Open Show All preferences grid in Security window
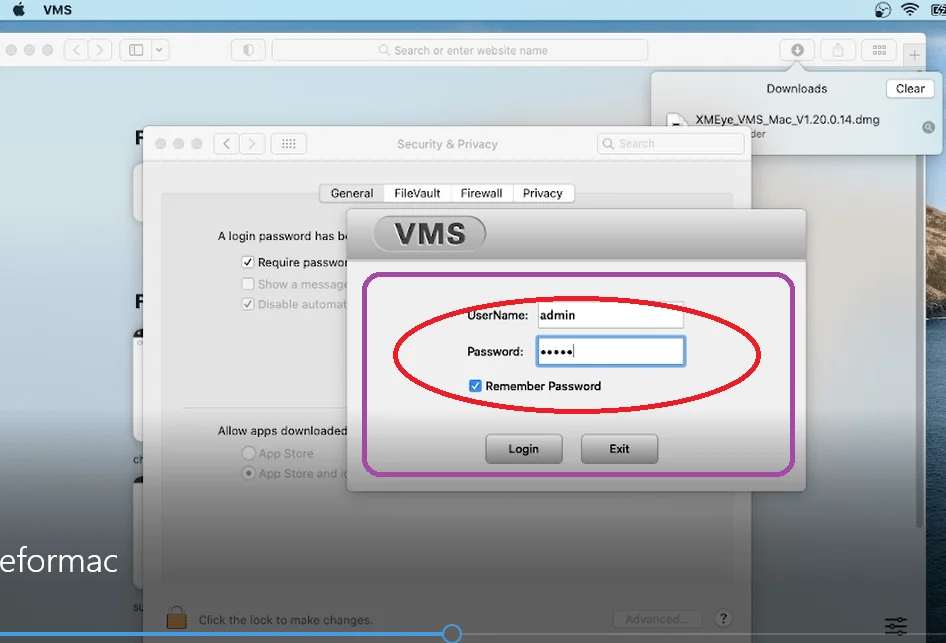The height and width of the screenshot is (643, 946). click(x=288, y=143)
